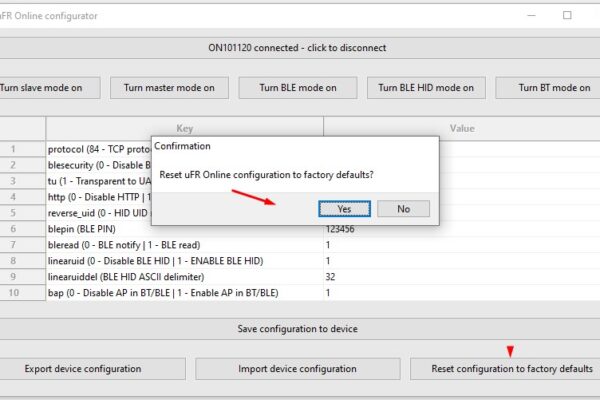Viewport: 600px width, 400px height.
Task: Select the linearuid value cell
Action: pos(461,261)
